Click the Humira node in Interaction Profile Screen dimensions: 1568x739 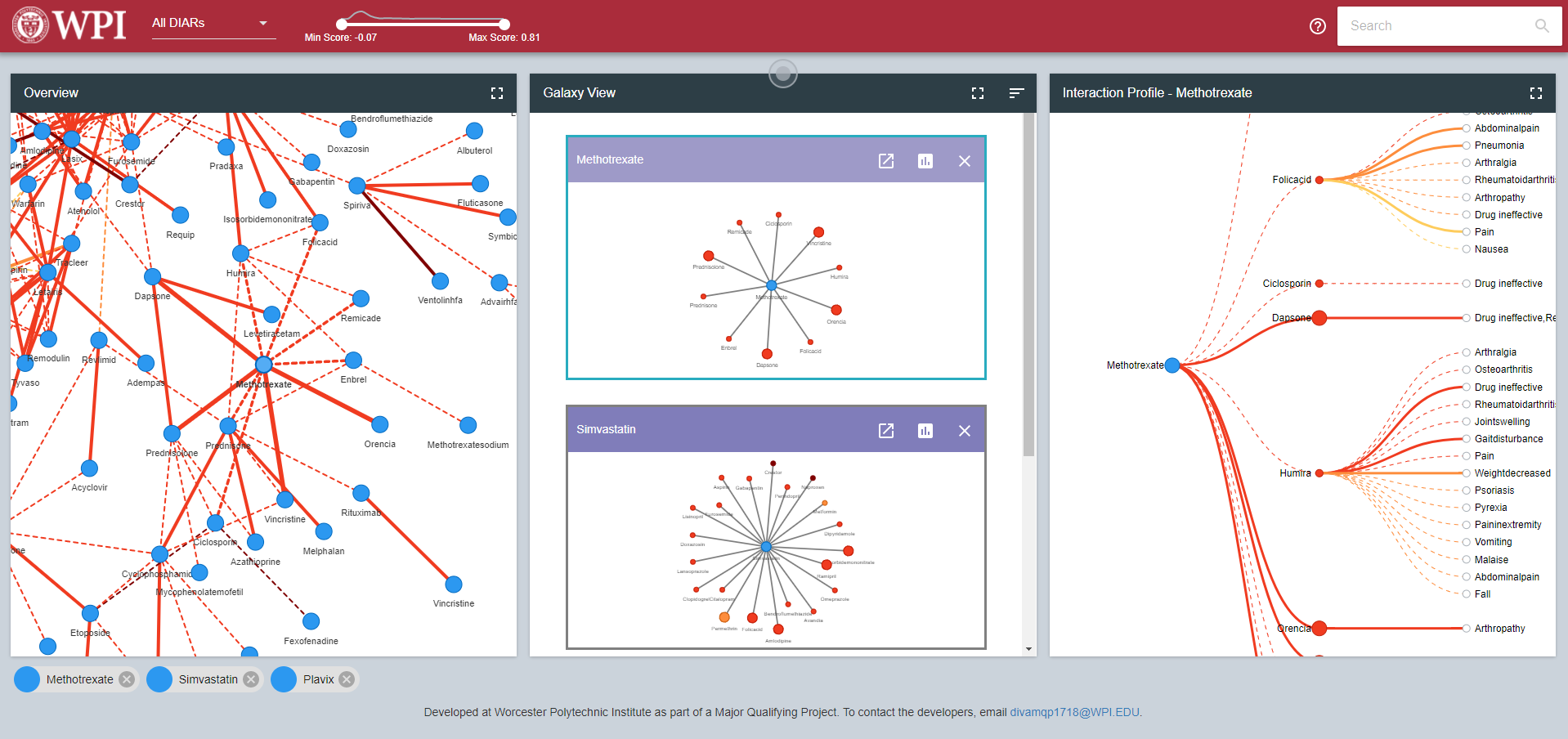[x=1319, y=473]
